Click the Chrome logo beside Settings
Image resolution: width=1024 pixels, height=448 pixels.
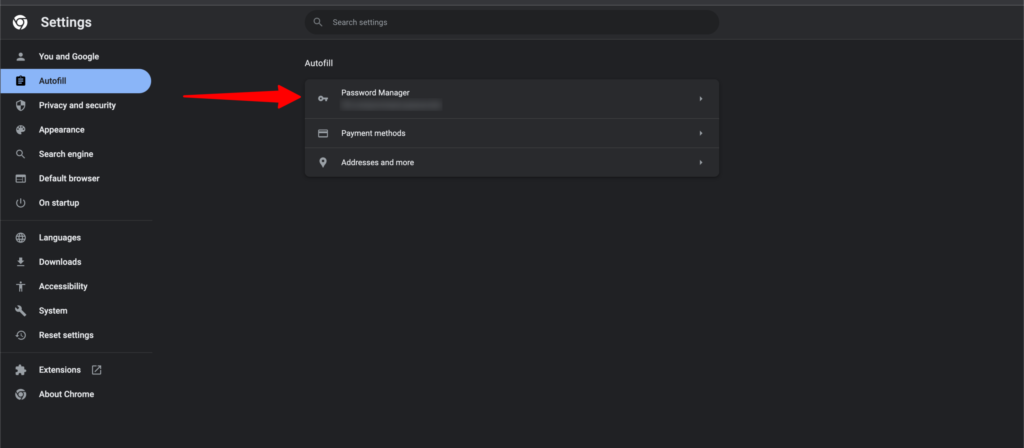[x=20, y=22]
